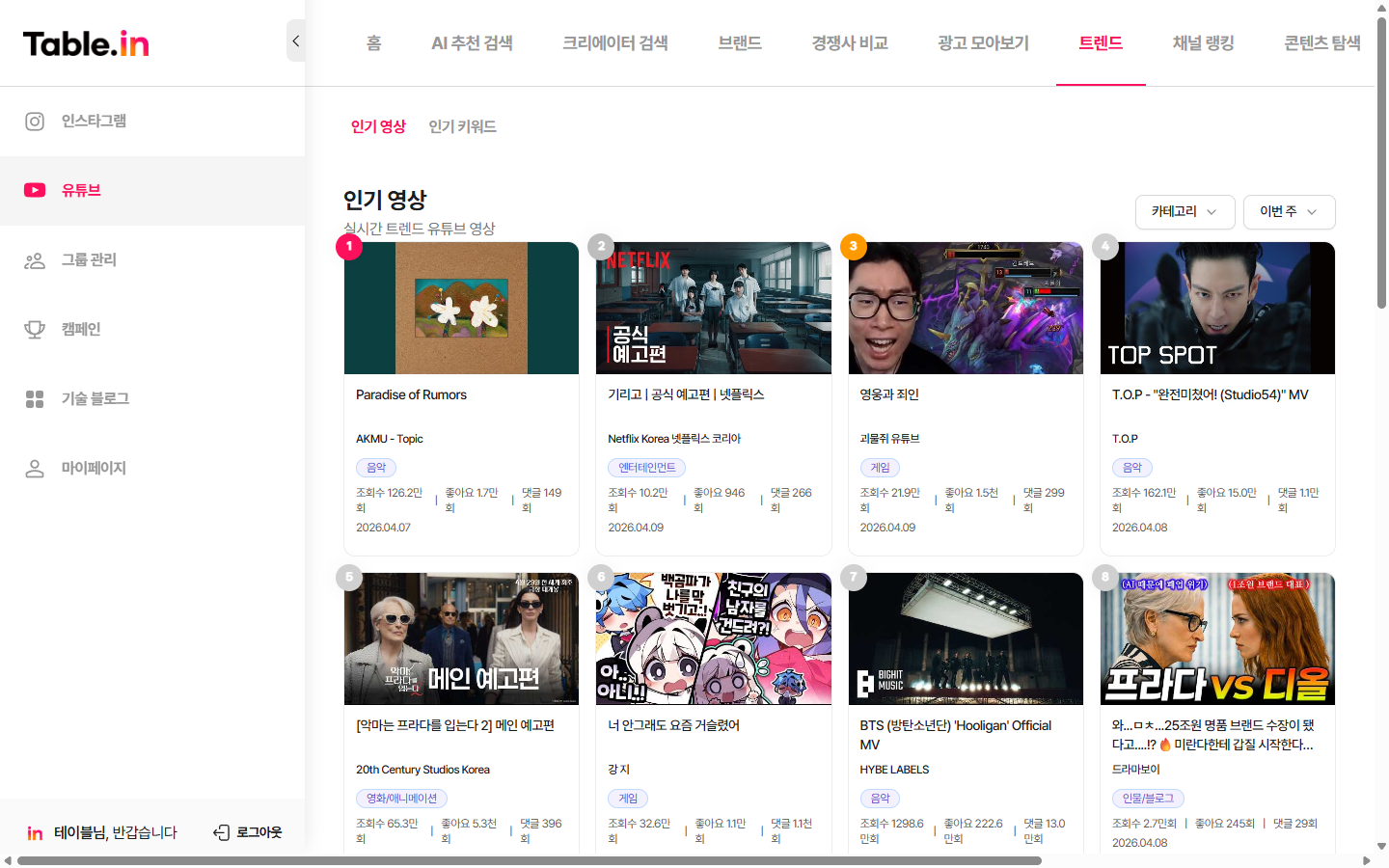Click the logout arrow icon at bottom
Viewport: 1389px width, 868px height.
point(221,831)
